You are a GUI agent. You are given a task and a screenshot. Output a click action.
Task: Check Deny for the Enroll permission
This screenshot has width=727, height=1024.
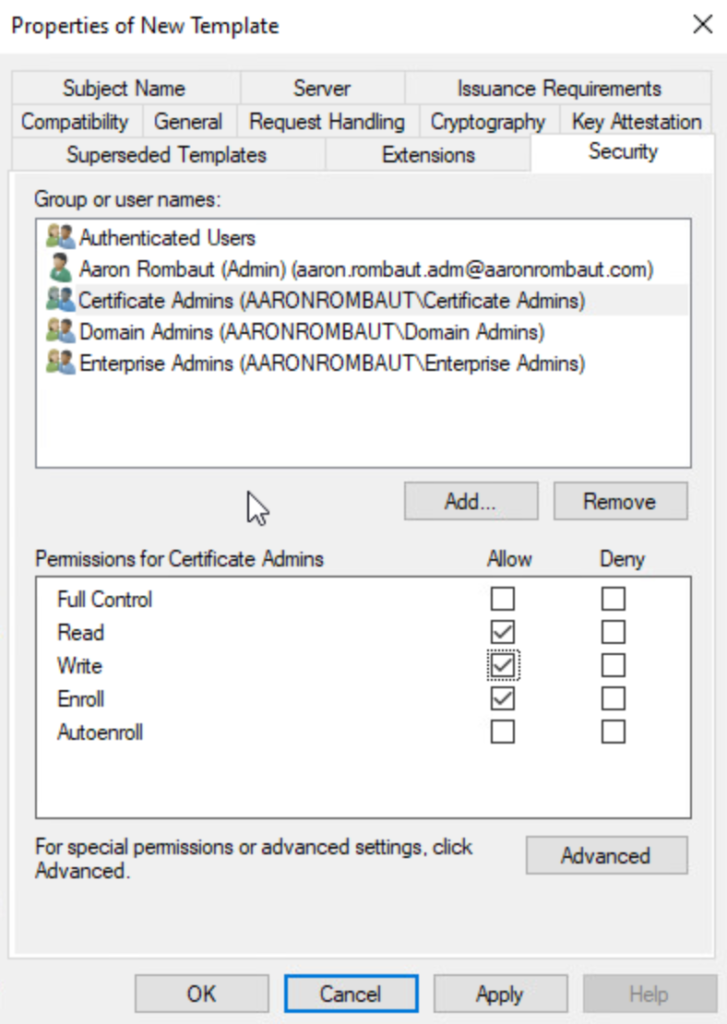click(613, 699)
